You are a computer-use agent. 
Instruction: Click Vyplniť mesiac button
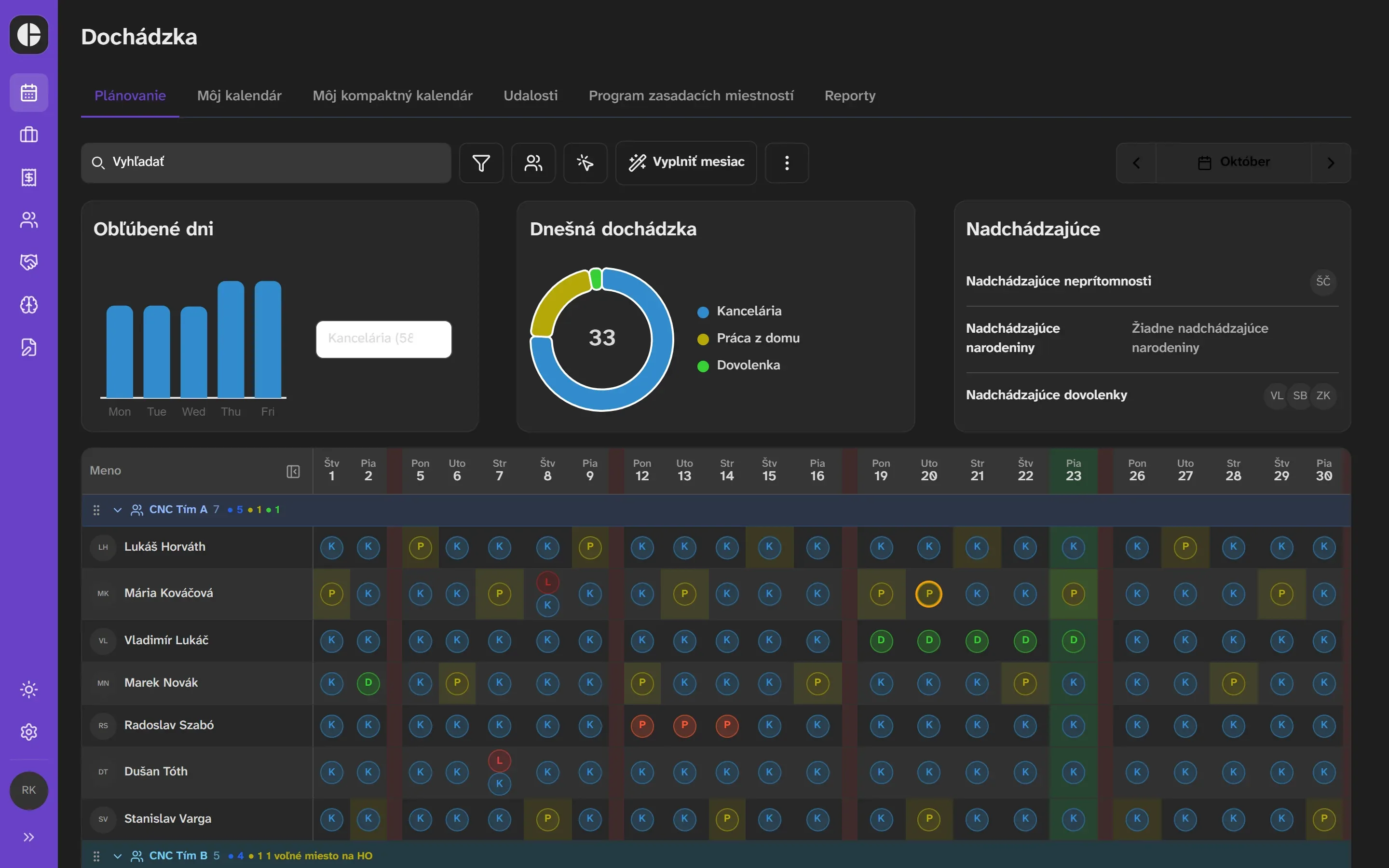686,163
